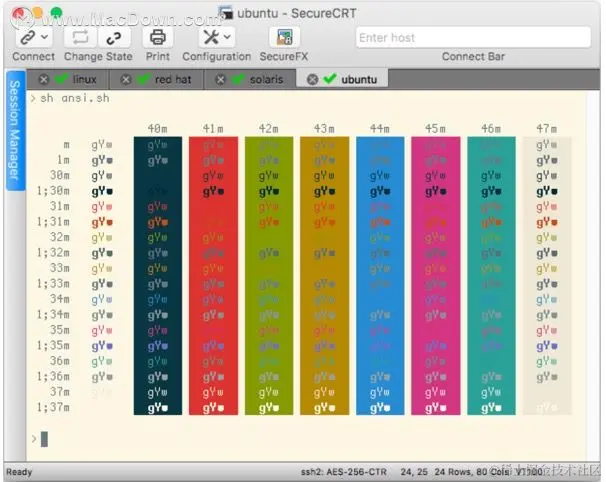Screen dimensions: 606x482
Task: Click the 43m column header
Action: (x=324, y=129)
